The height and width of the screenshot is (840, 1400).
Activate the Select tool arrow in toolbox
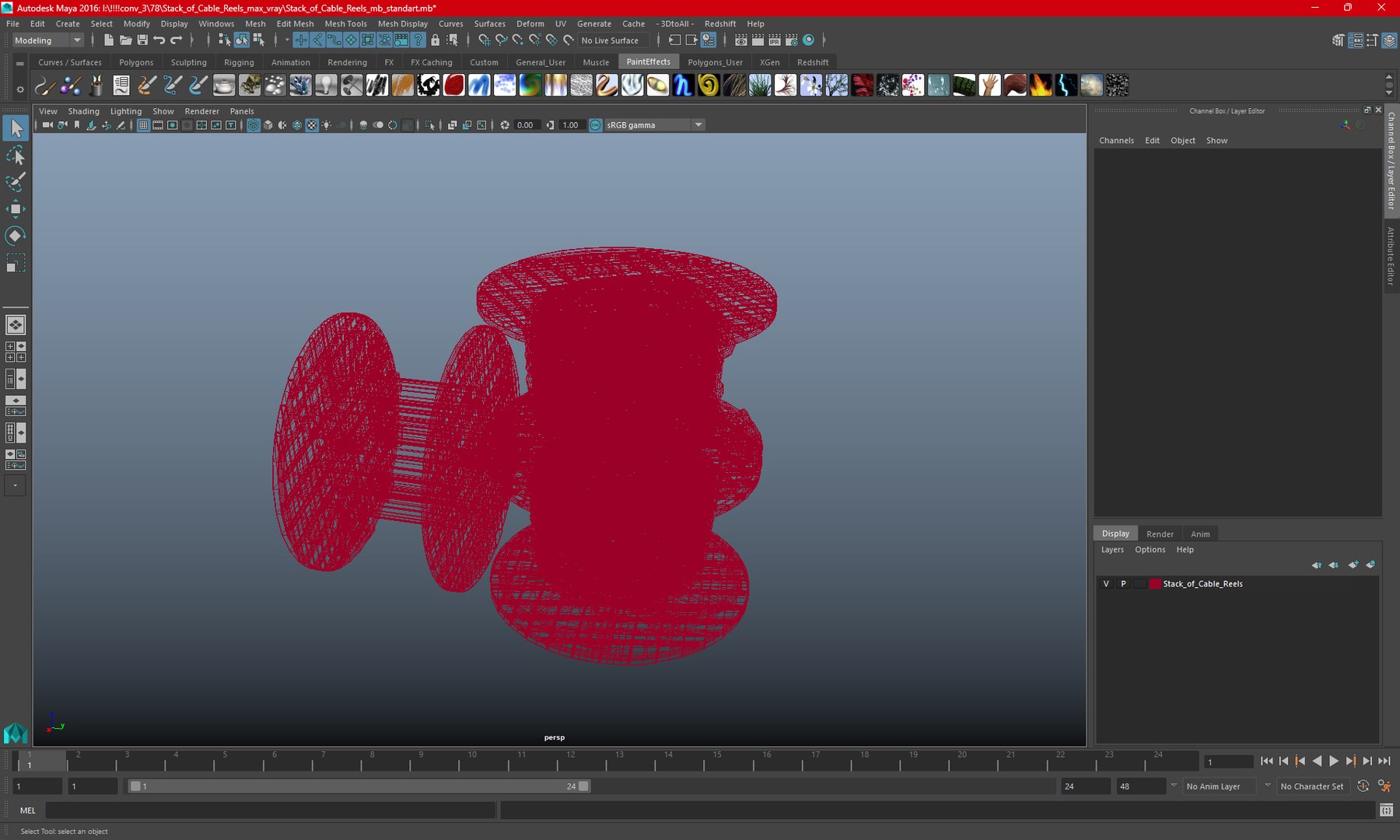coord(16,128)
